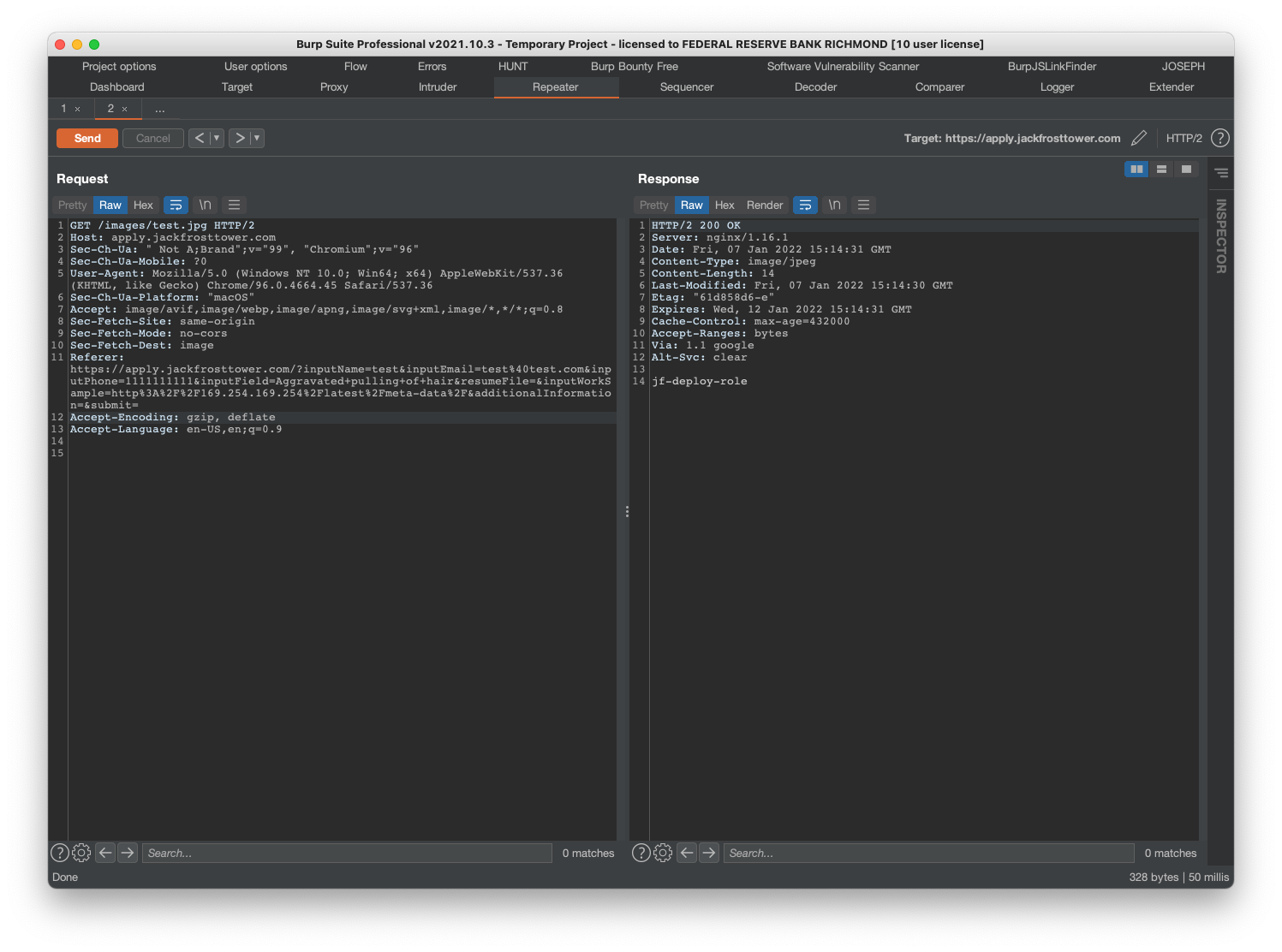Open the Comparer tab
This screenshot has width=1282, height=952.
click(x=939, y=87)
